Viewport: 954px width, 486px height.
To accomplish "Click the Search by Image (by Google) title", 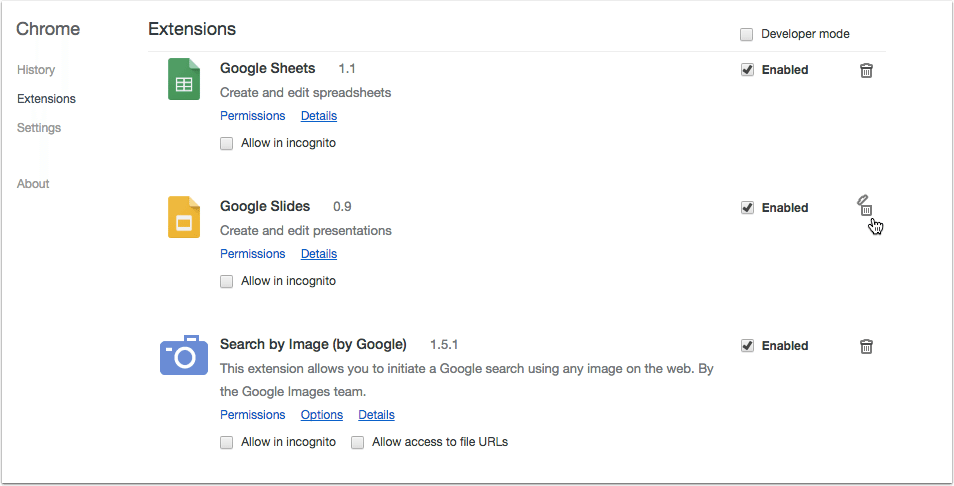I will coord(313,344).
